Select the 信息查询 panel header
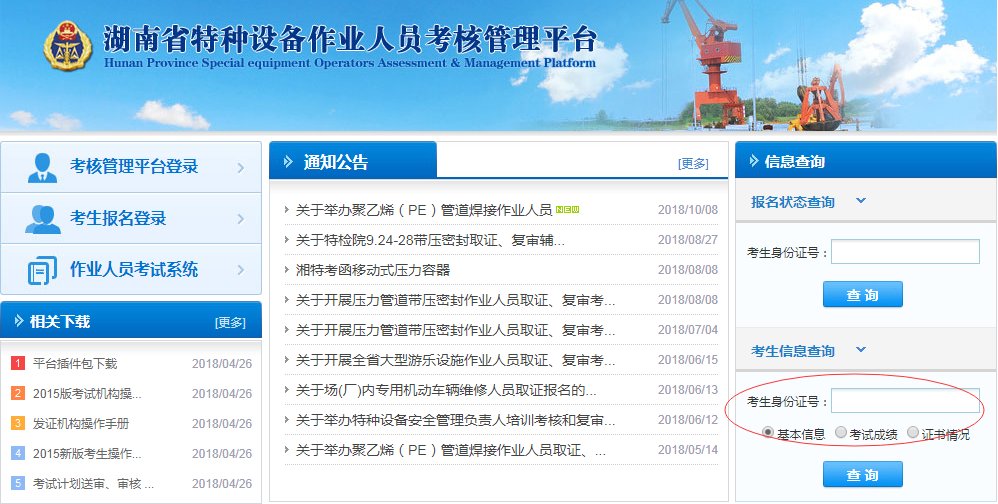The width and height of the screenshot is (998, 504). [x=865, y=160]
